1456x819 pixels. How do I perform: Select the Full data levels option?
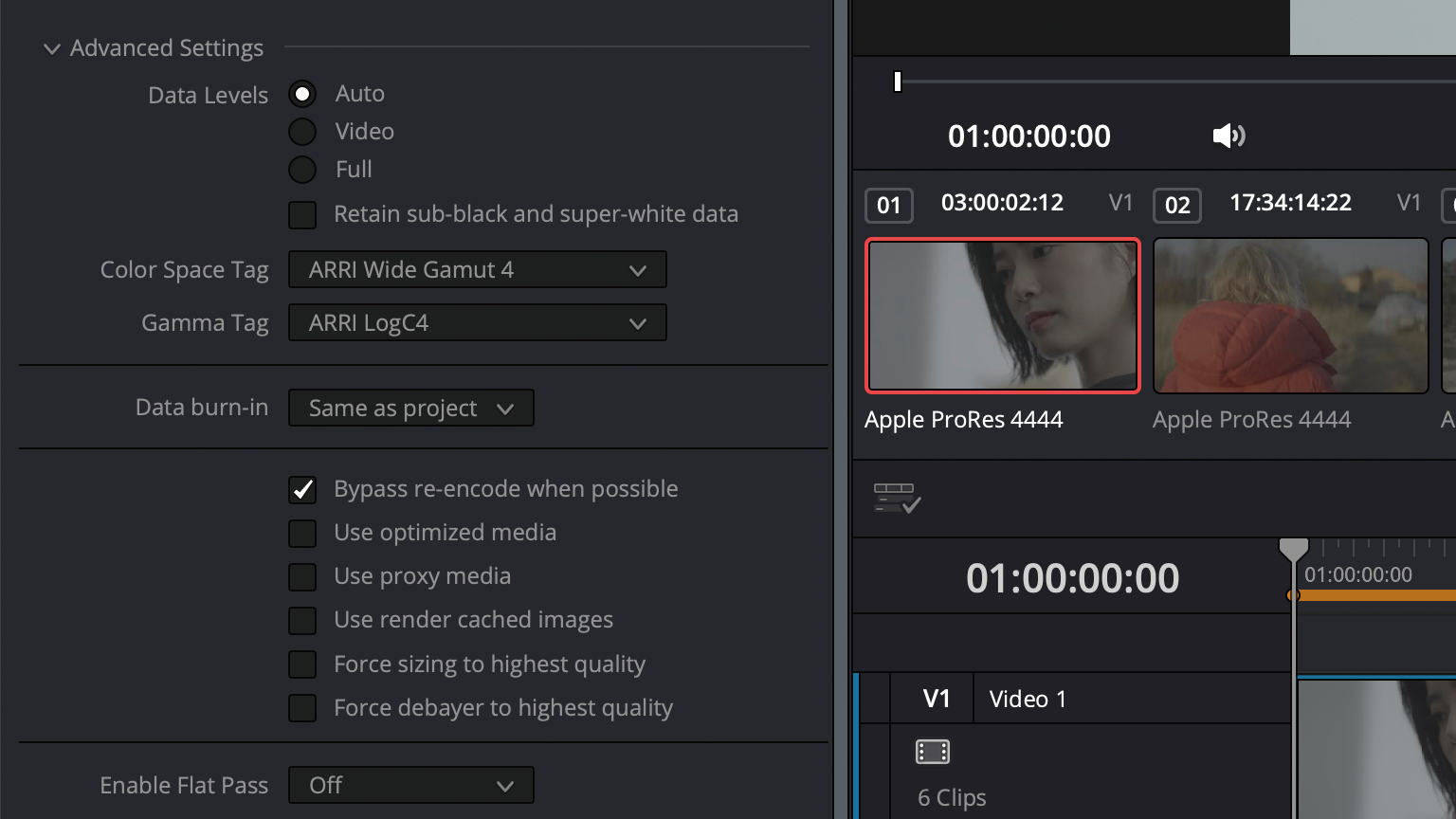(x=302, y=170)
